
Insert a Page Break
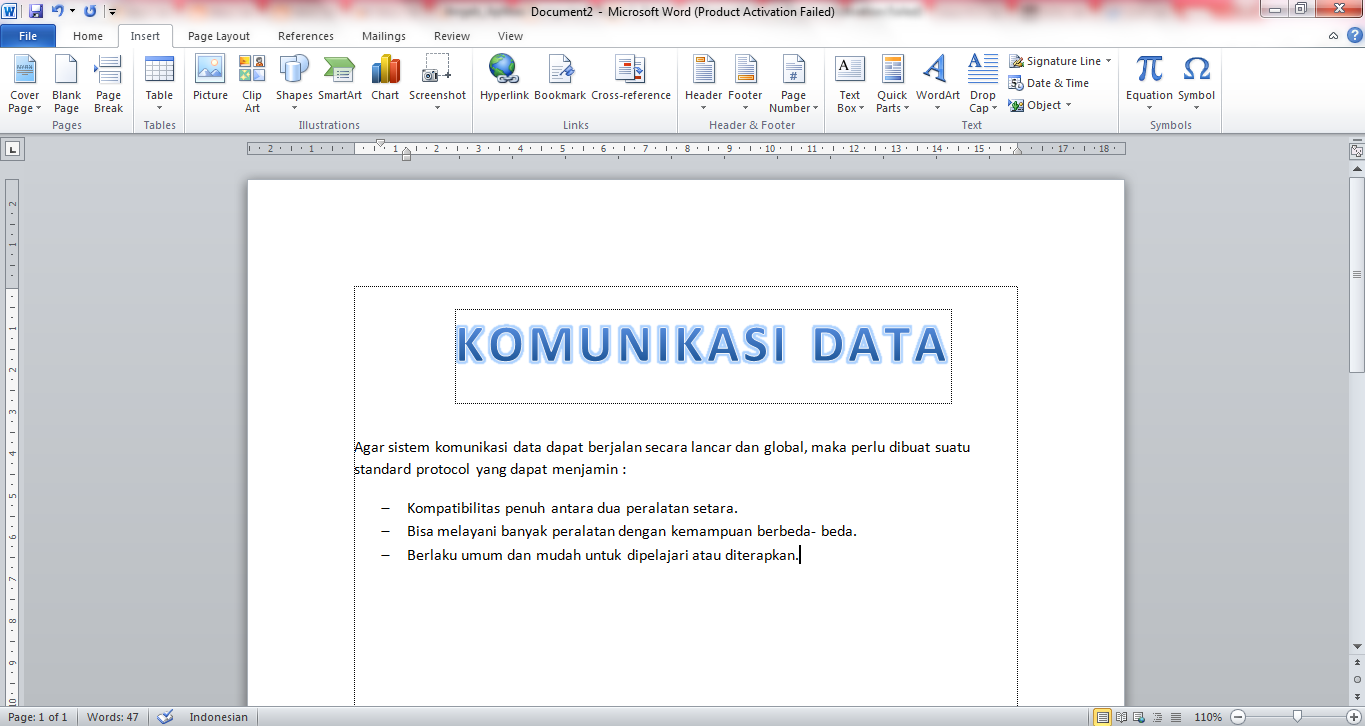coord(108,84)
